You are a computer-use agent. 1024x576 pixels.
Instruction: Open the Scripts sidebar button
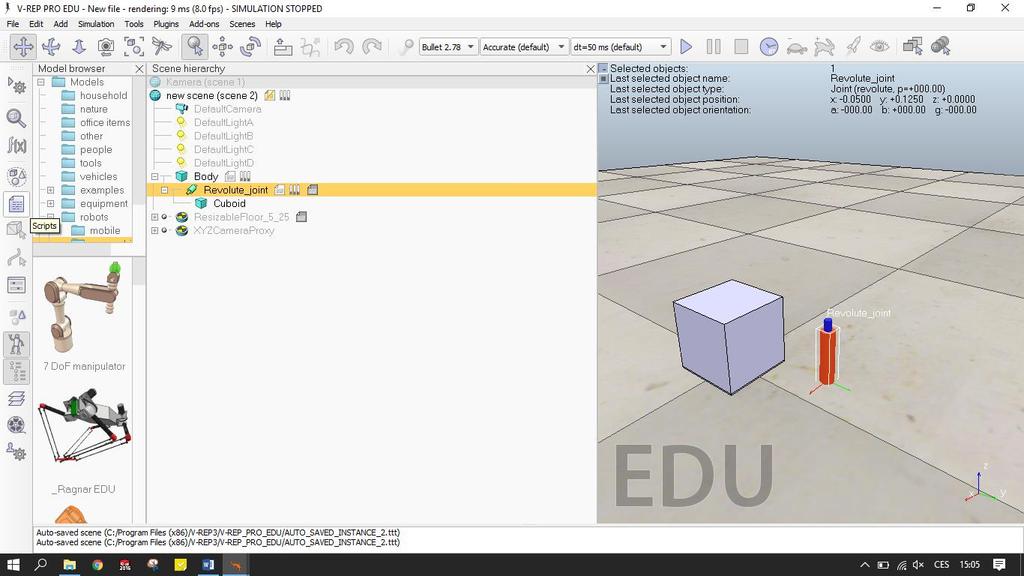(16, 204)
